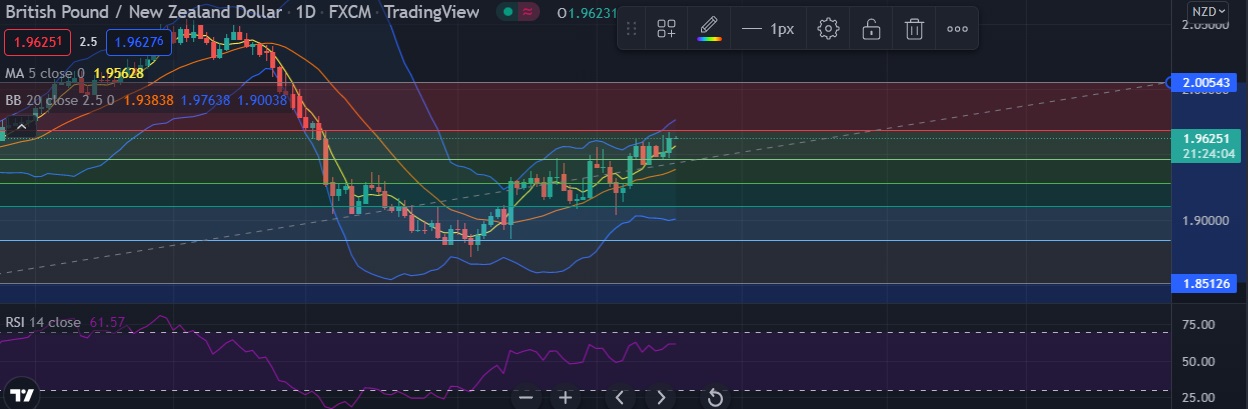Select the RSI 14 close indicator legend

42,322
